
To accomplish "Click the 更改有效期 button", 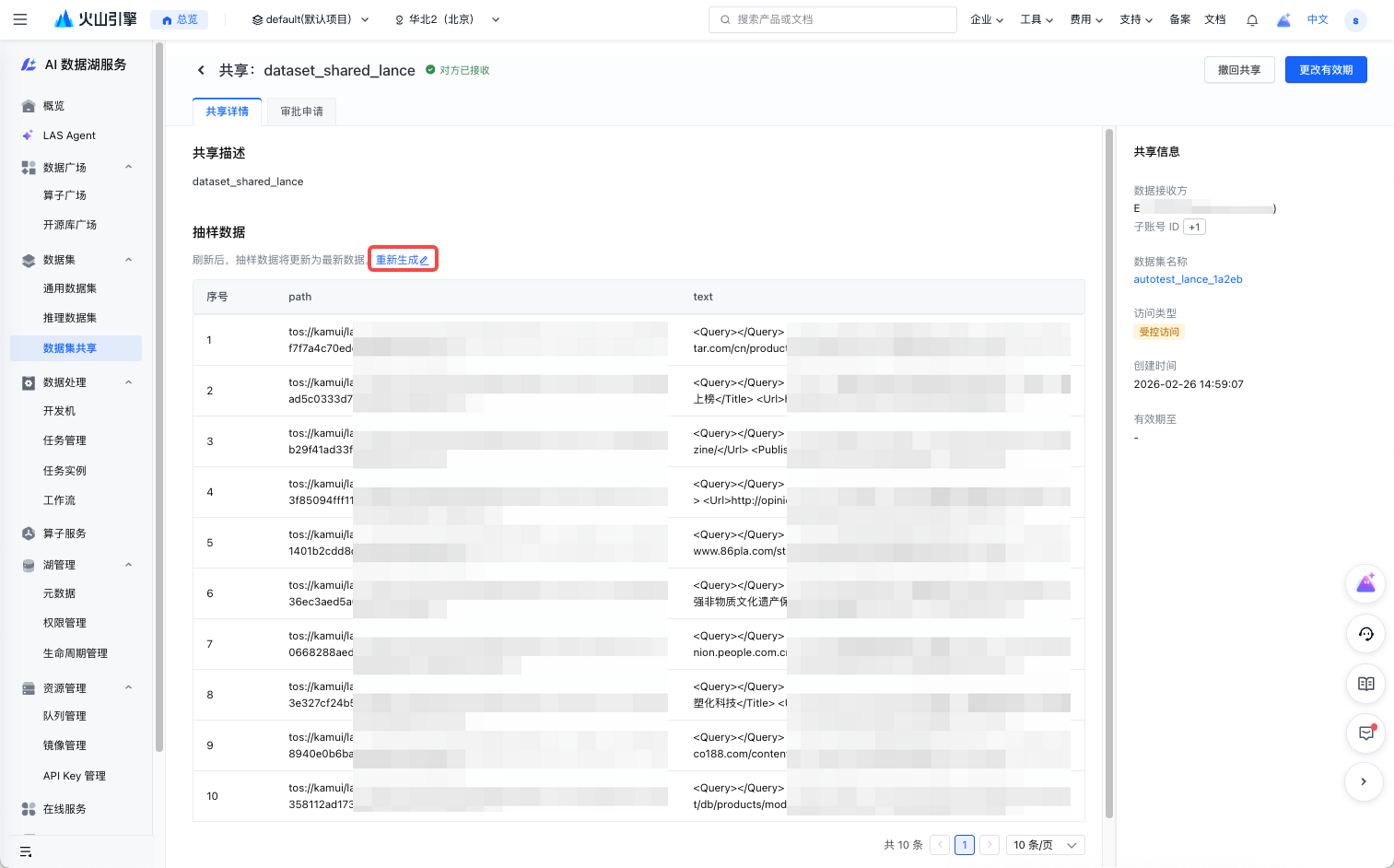I will point(1325,70).
